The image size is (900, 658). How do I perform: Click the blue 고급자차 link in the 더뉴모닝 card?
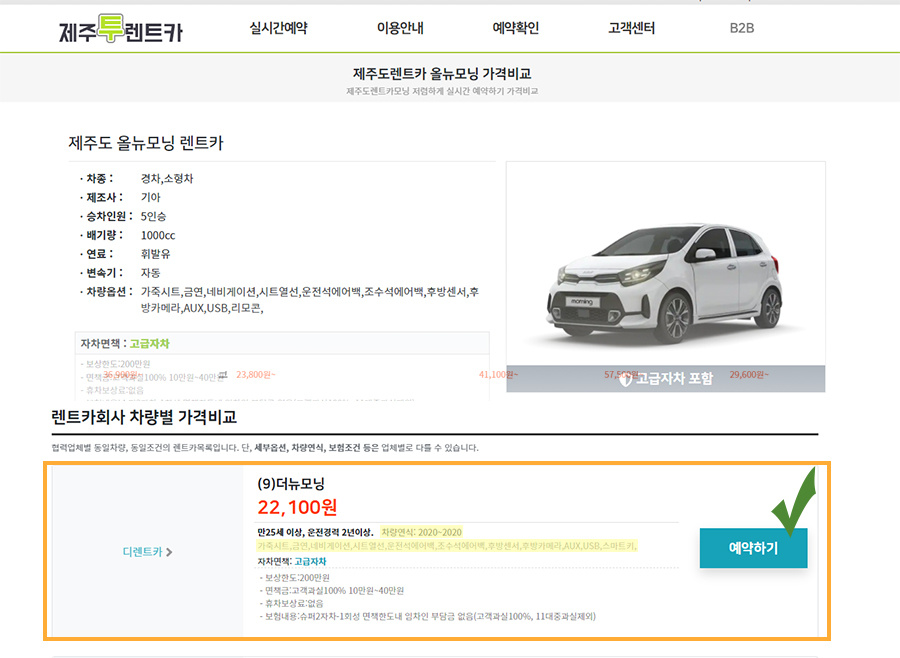(x=310, y=561)
